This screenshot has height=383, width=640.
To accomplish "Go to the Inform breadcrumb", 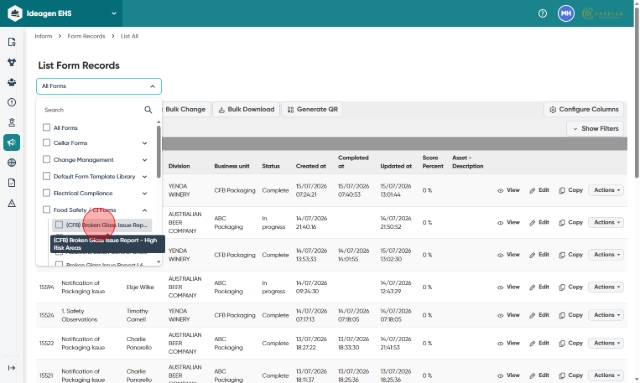I will (x=43, y=36).
